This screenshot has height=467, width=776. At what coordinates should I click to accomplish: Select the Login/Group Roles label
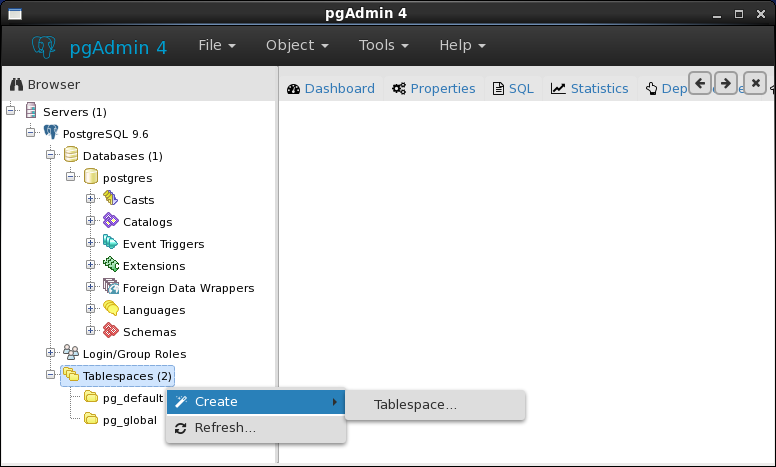pos(135,354)
